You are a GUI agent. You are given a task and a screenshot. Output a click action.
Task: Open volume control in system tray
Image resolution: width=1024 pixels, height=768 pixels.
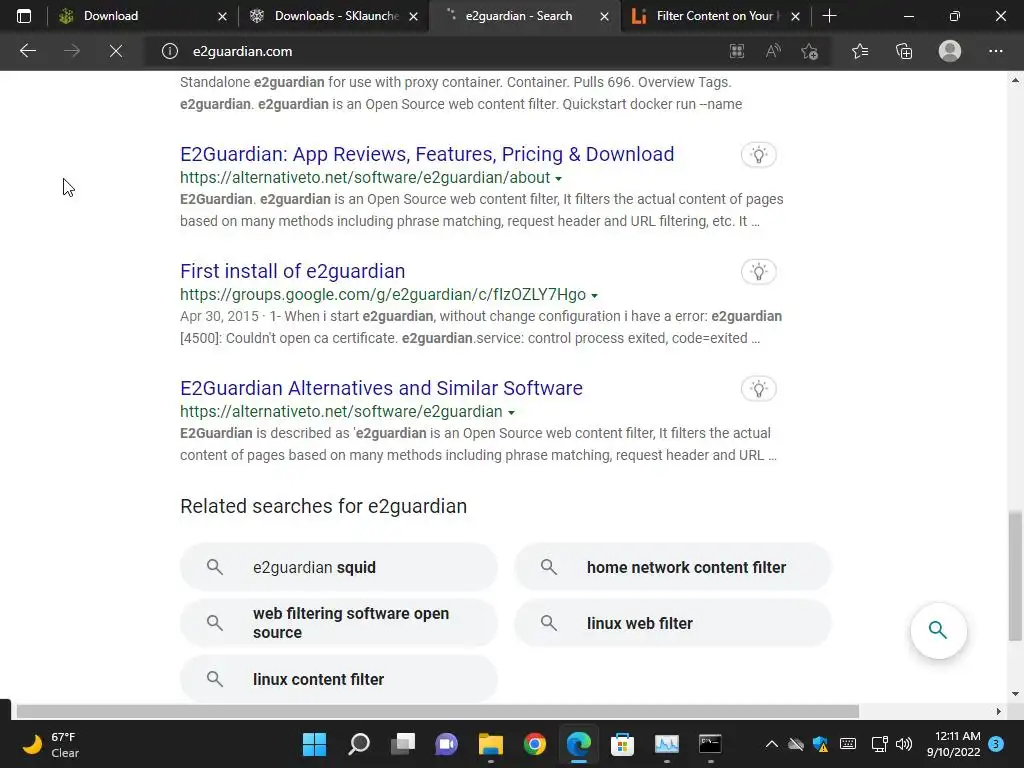pyautogui.click(x=904, y=744)
